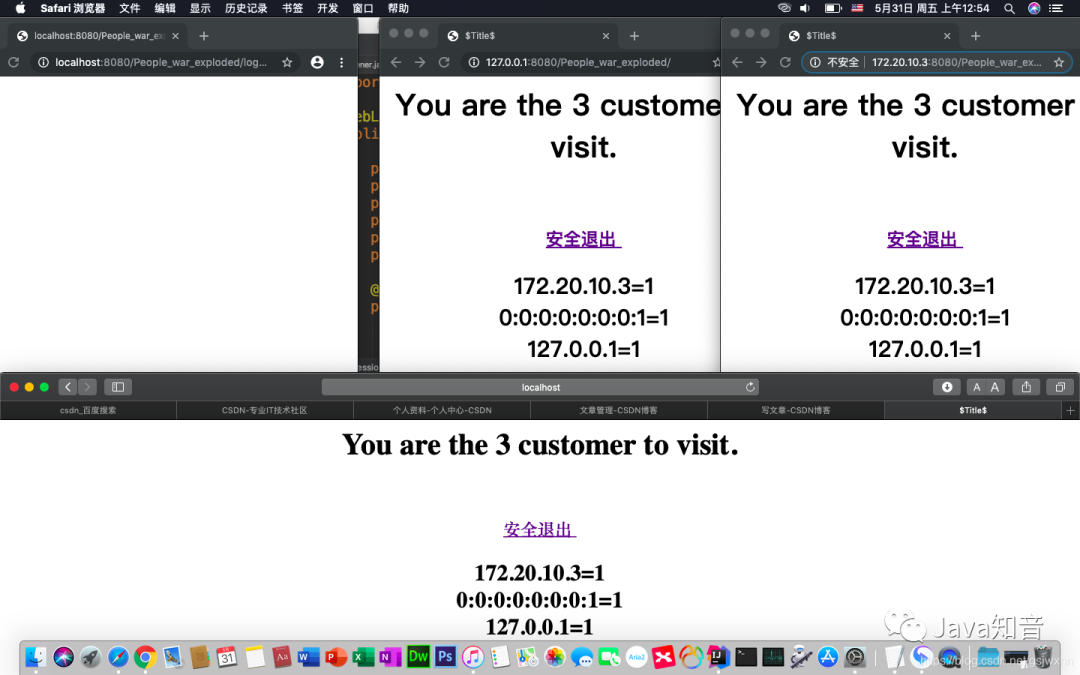This screenshot has width=1080, height=675.
Task: Click Safari forward navigation button
Action: (x=87, y=387)
